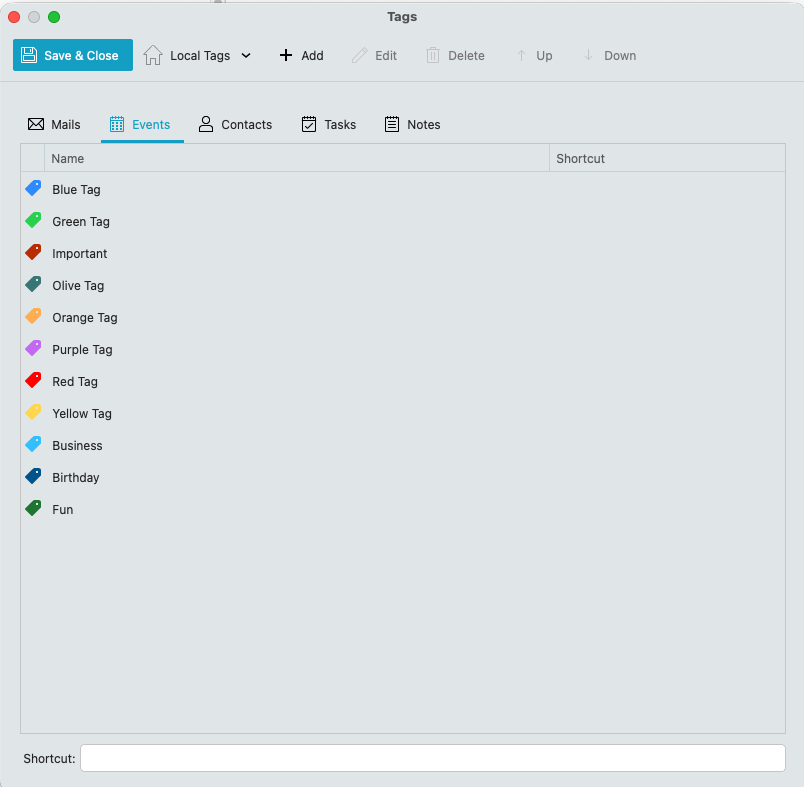Viewport: 804px width, 787px height.
Task: Open the Local Tags dropdown
Action: pos(197,56)
